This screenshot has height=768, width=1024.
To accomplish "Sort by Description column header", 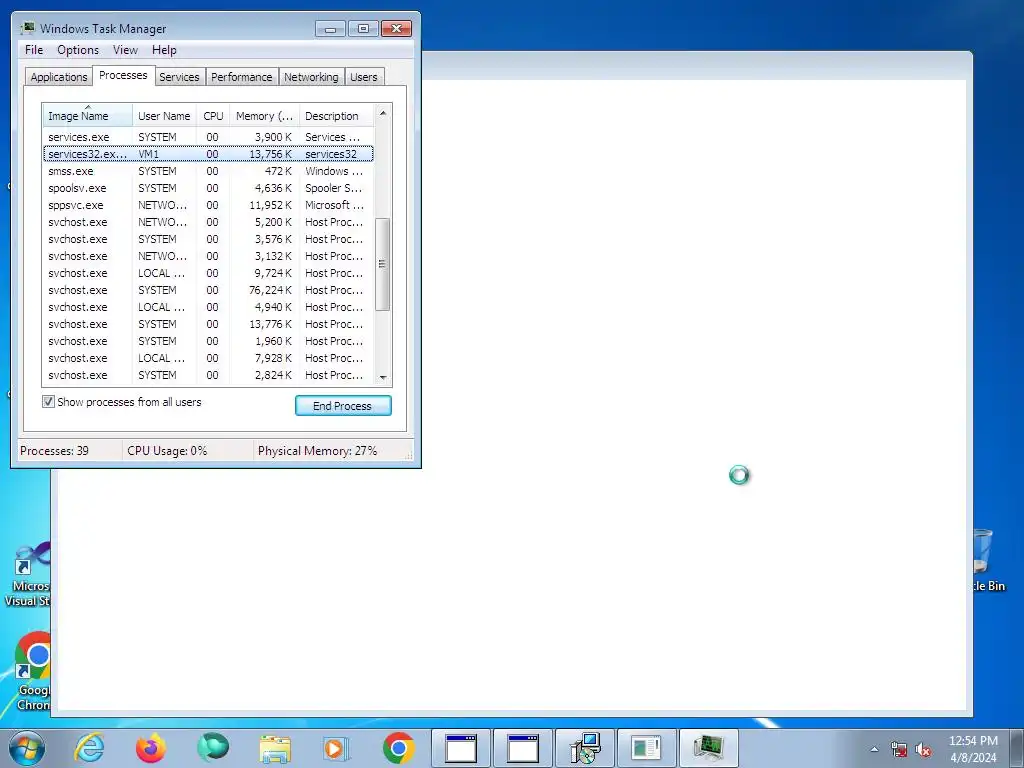I will 336,116.
